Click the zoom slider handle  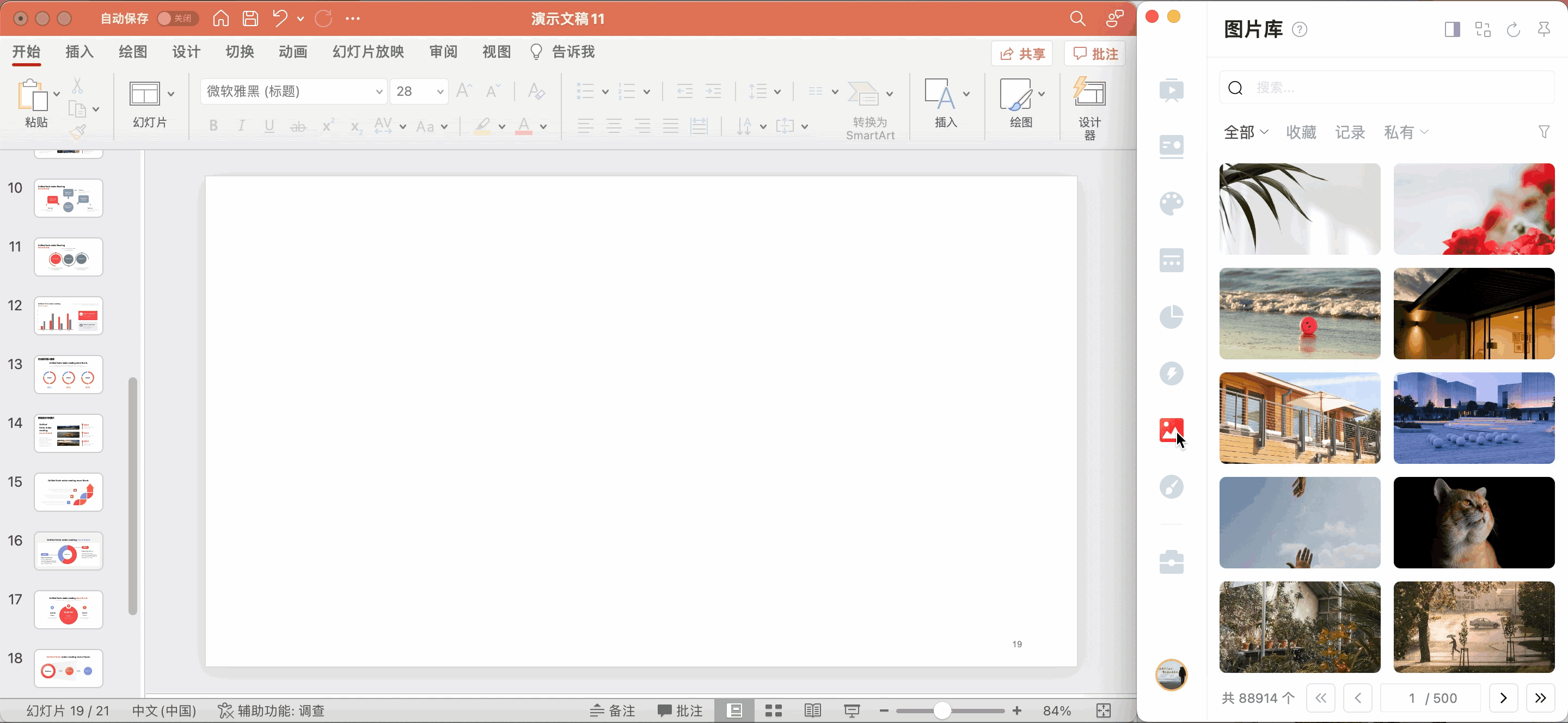[x=942, y=710]
